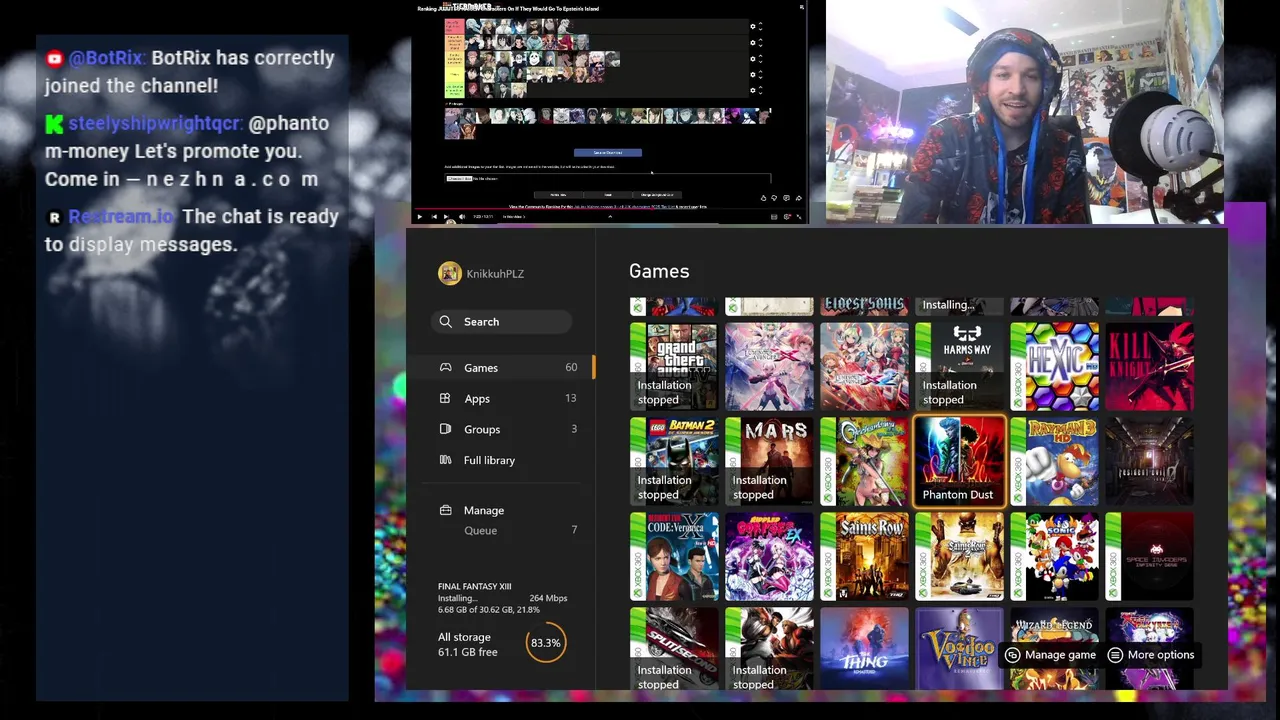
Task: Click the Manage game button
Action: 1050,655
